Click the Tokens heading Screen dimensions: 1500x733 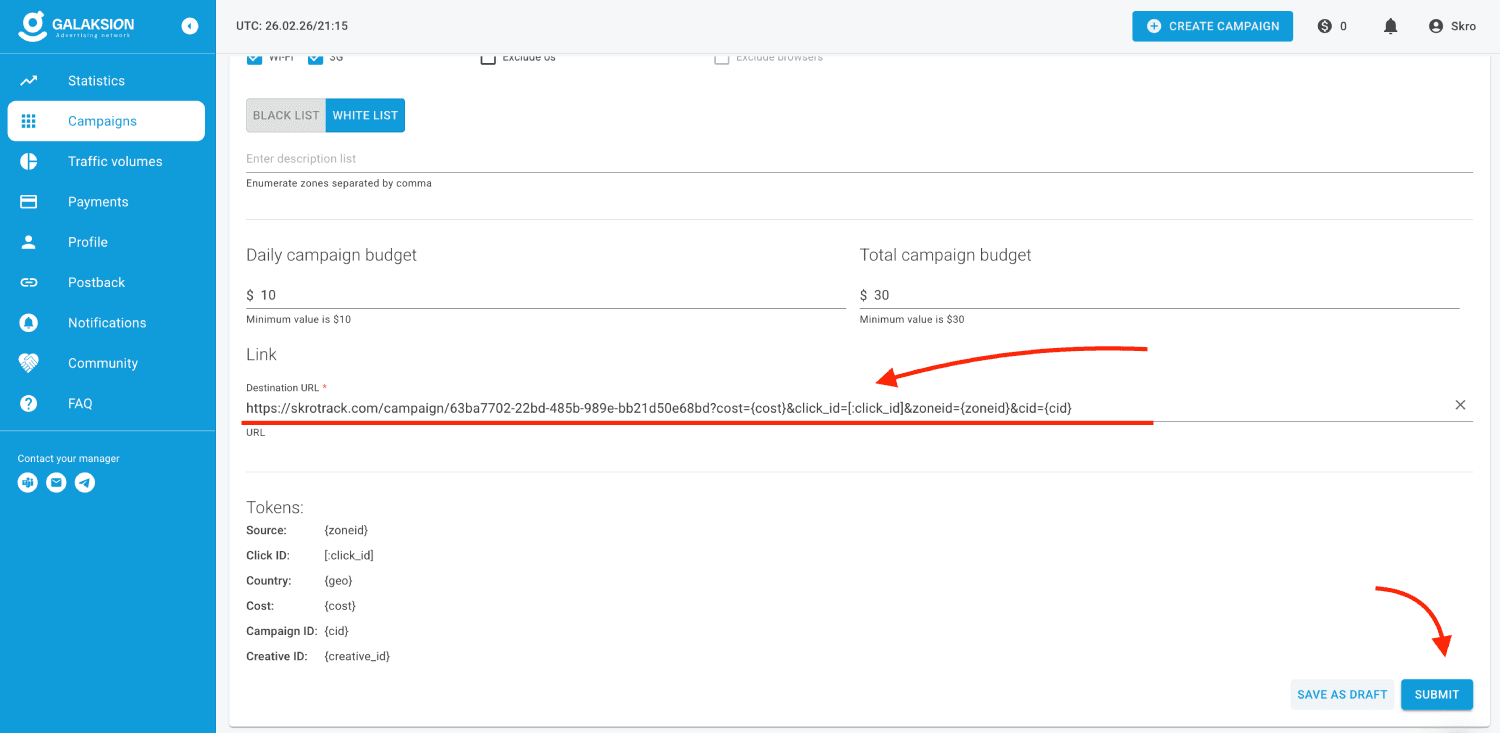point(275,507)
